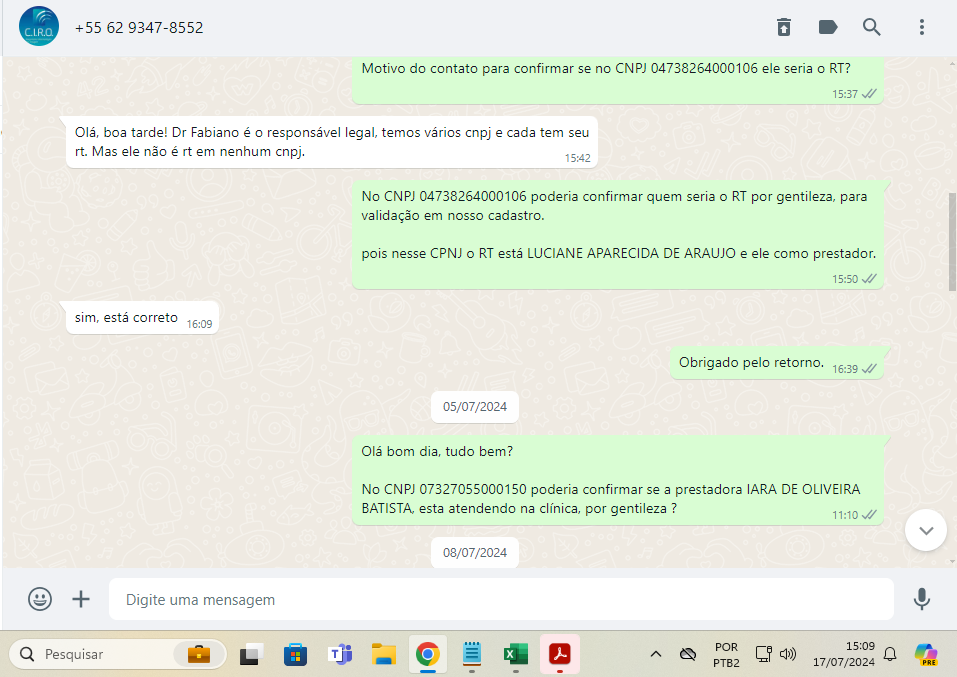
Task: Open the volume speaker control
Action: pos(788,654)
